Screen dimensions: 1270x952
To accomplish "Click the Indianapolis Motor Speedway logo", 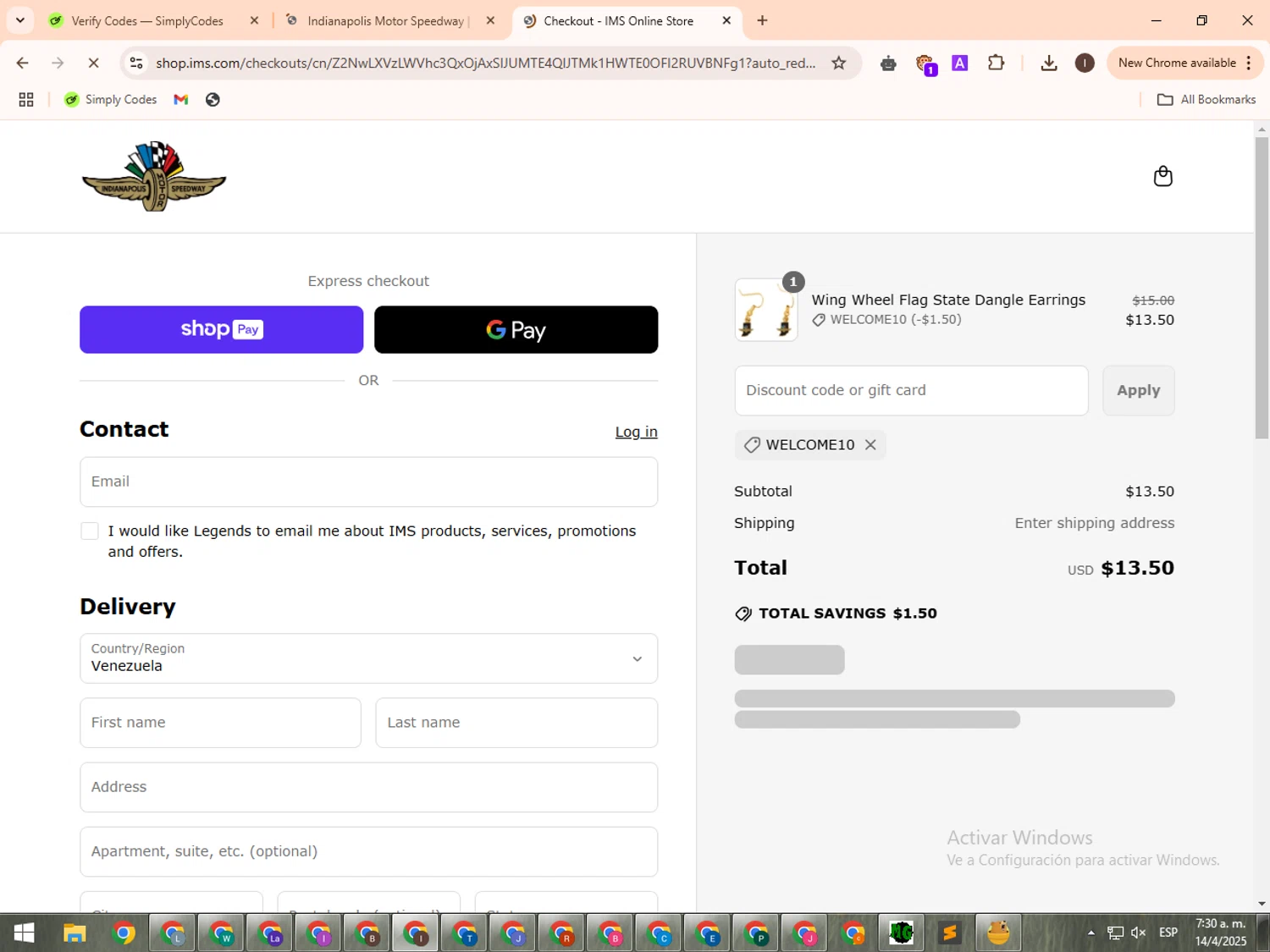I will pos(154,176).
